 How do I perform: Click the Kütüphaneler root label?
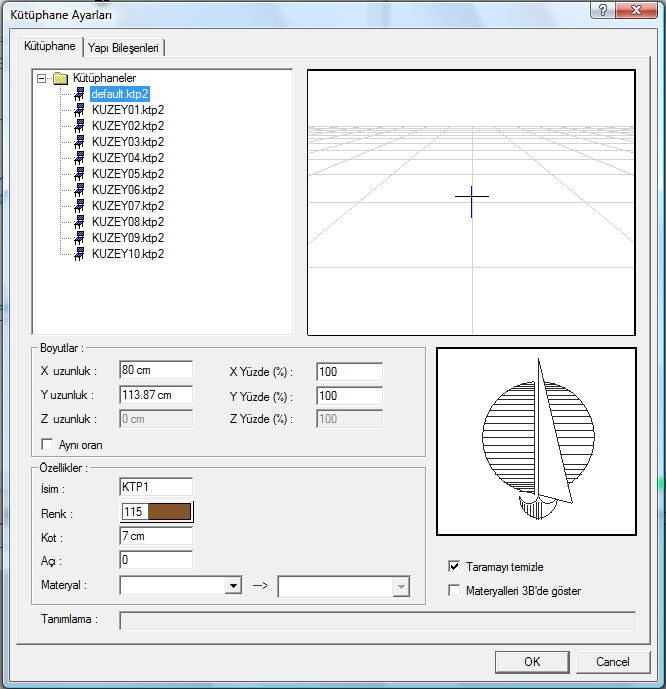[x=105, y=78]
